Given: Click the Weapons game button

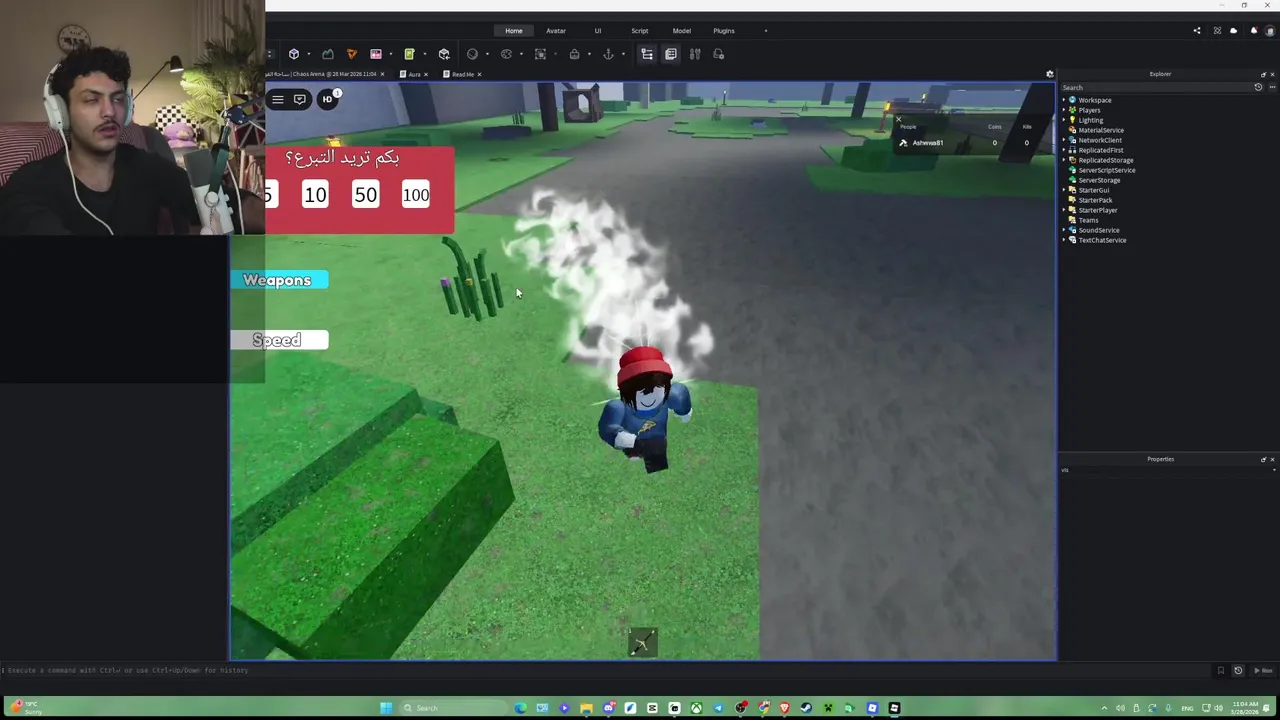Looking at the screenshot, I should coord(279,280).
